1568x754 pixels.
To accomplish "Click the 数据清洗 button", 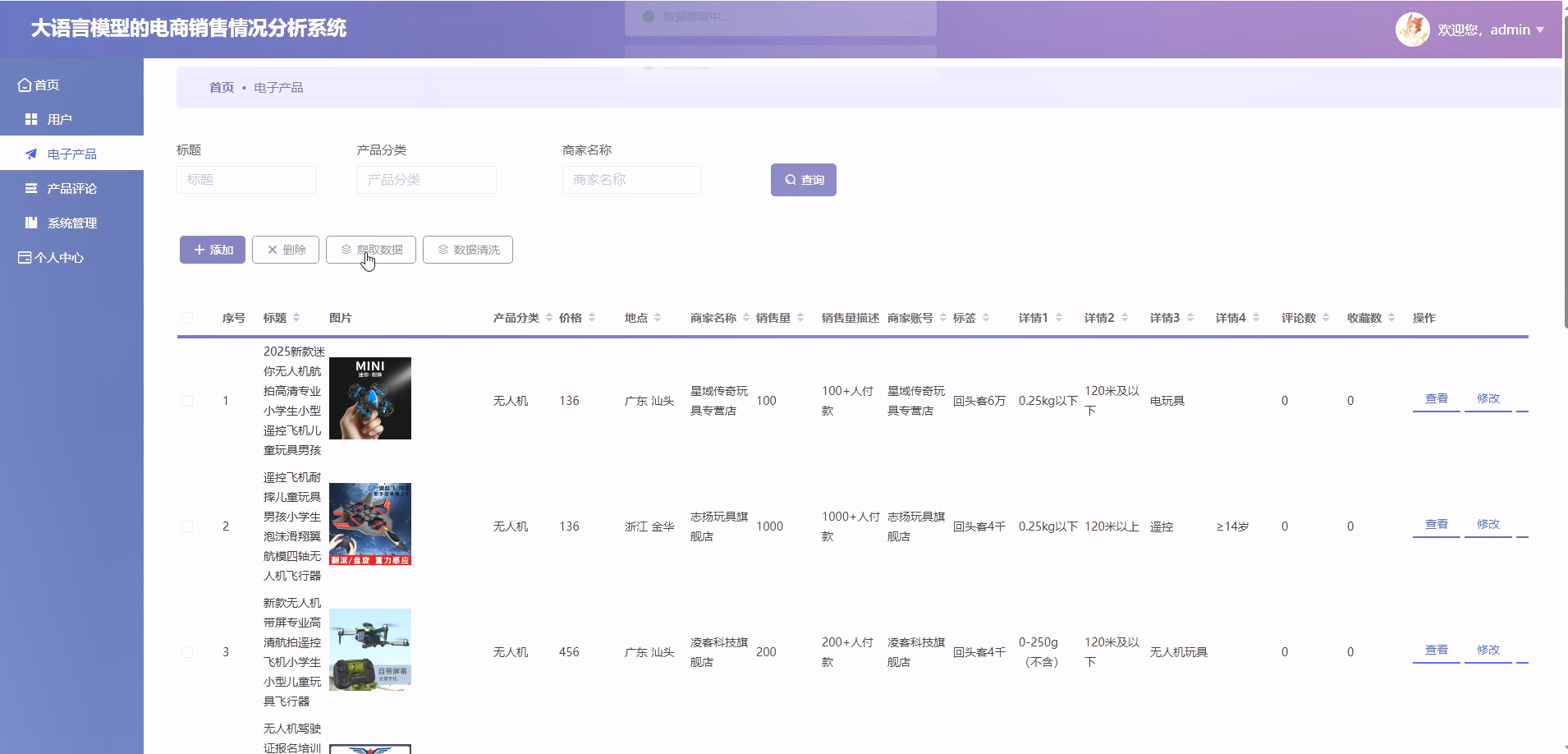I will point(468,250).
